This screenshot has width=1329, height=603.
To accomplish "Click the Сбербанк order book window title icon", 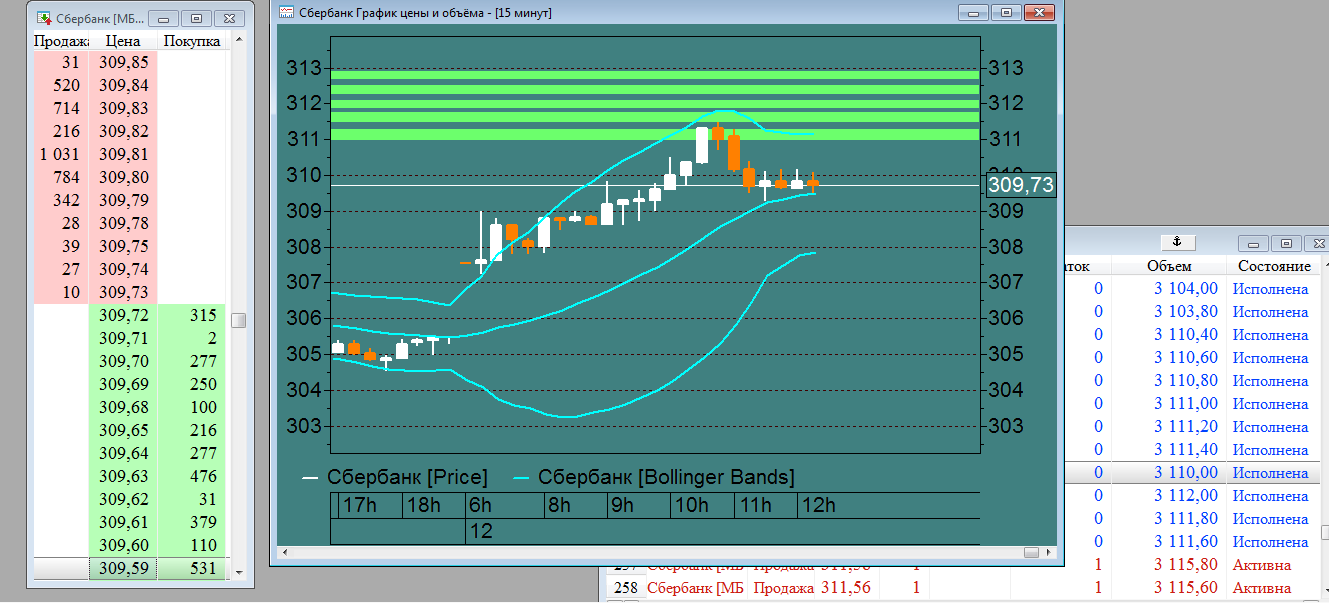I will pyautogui.click(x=44, y=18).
